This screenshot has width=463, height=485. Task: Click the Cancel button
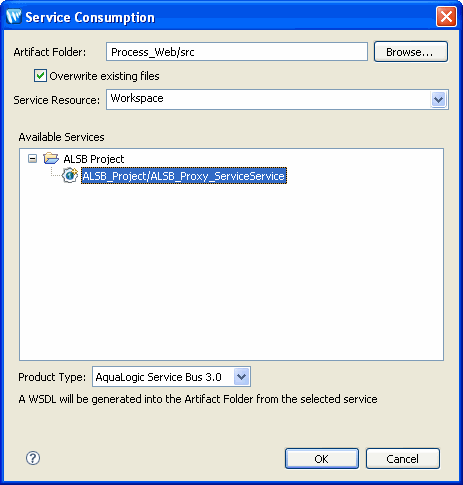pyautogui.click(x=403, y=459)
